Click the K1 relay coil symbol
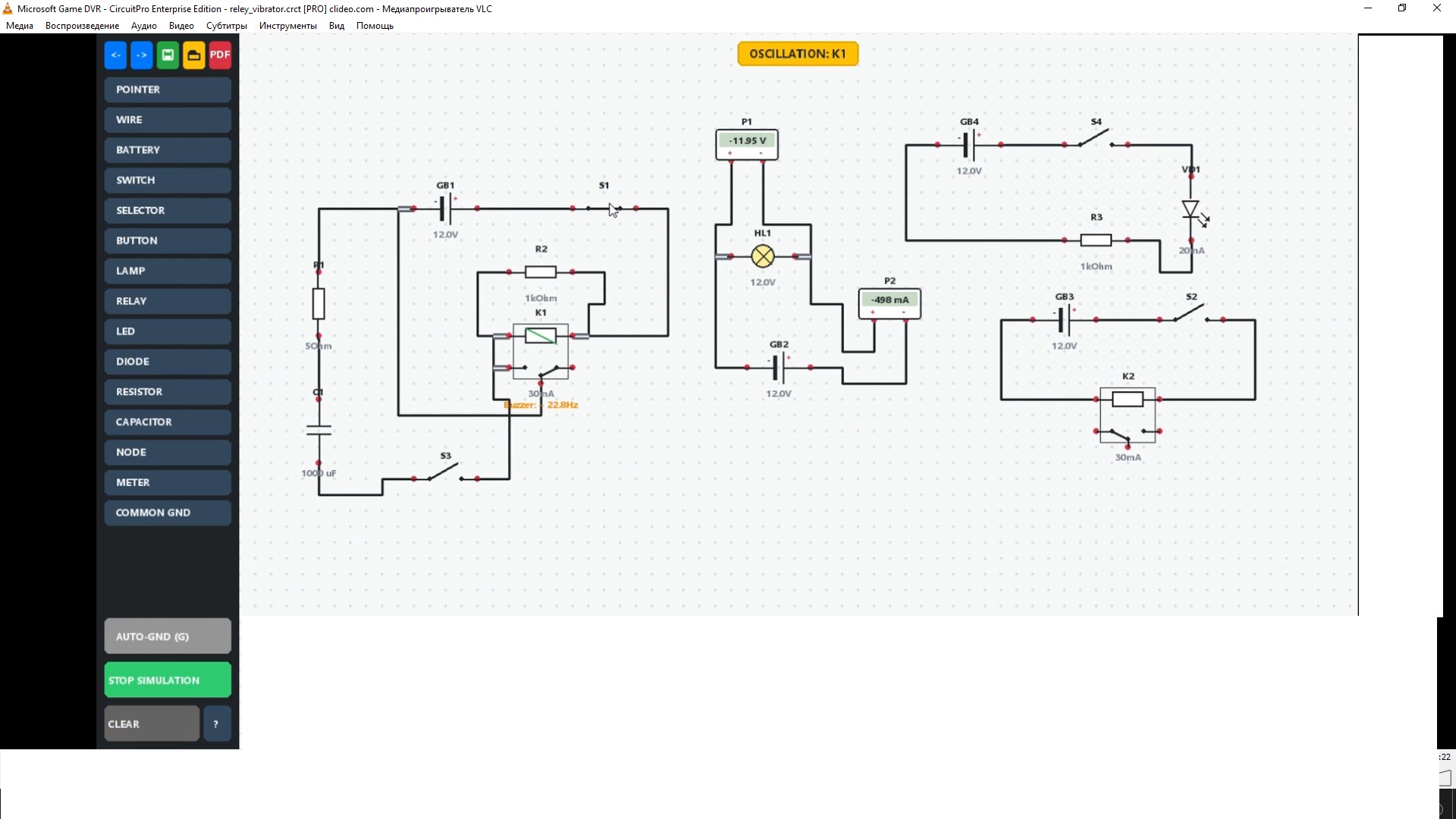The width and height of the screenshot is (1456, 819). tap(540, 335)
